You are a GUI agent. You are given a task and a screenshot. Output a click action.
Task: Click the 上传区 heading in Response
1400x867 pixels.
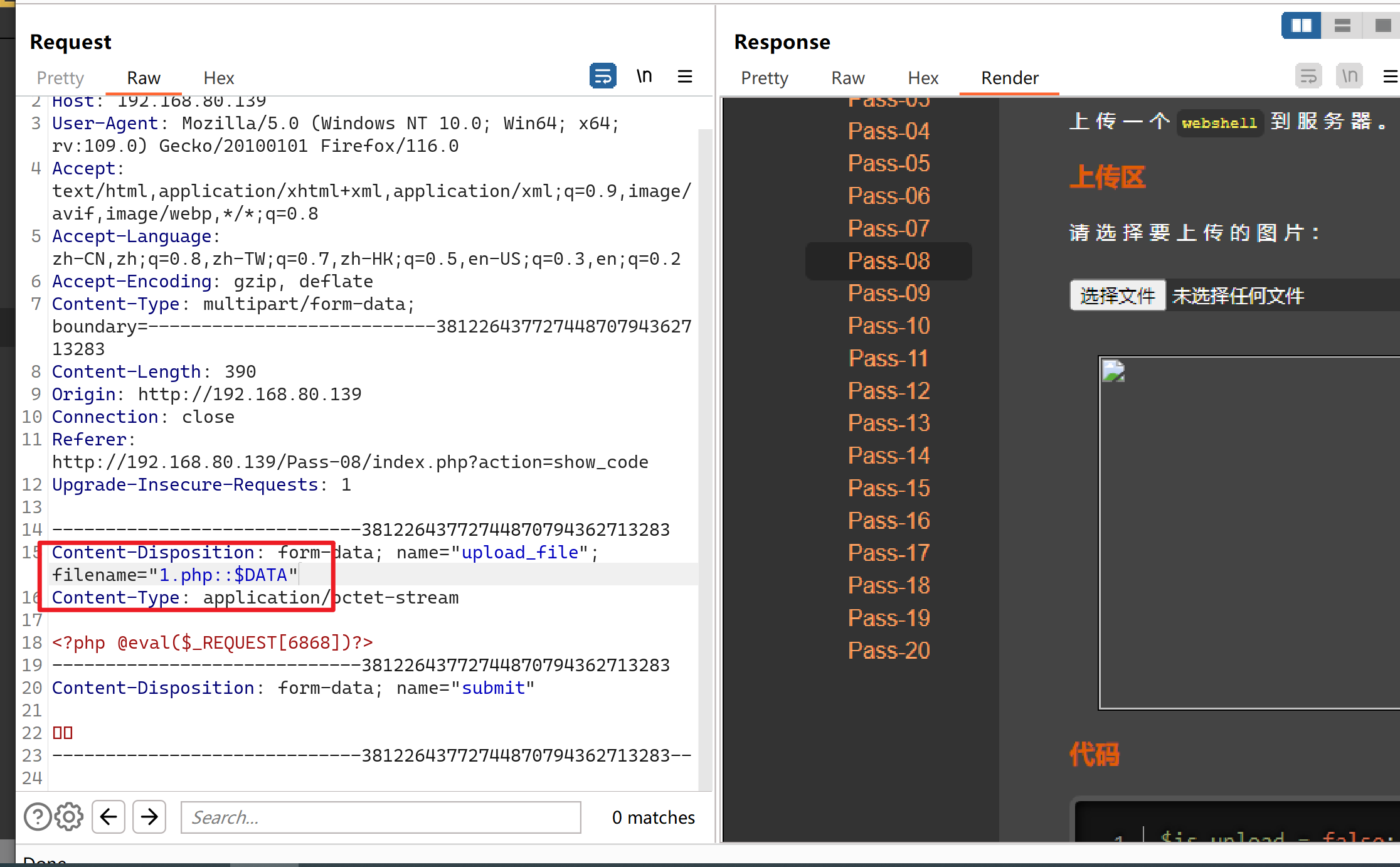(x=1108, y=178)
